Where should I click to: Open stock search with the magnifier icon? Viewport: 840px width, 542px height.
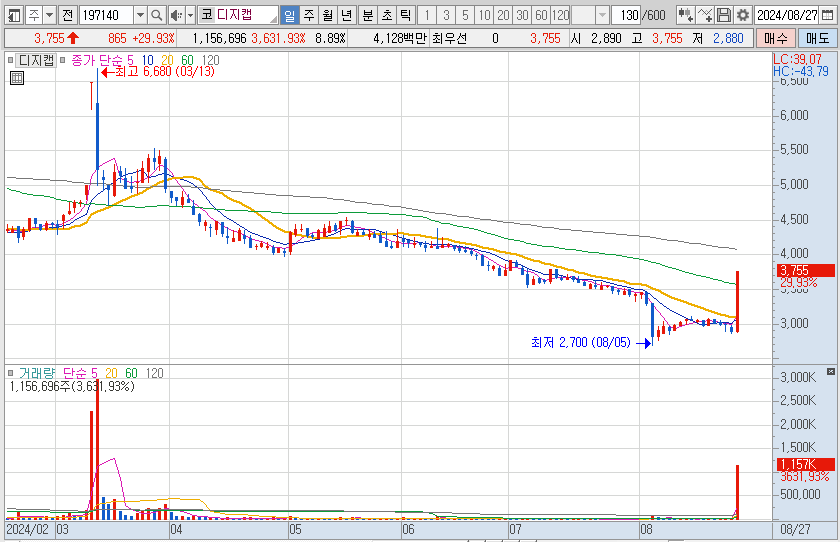click(156, 15)
